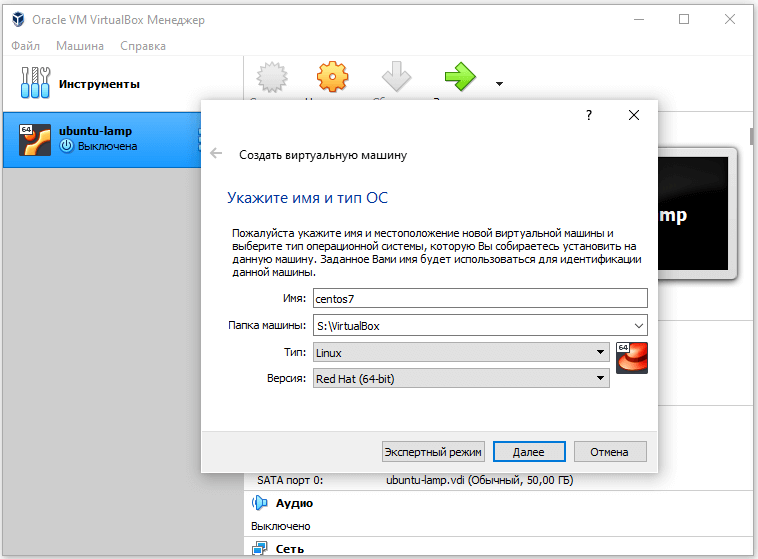
Task: Open the start button's dropdown arrow
Action: [x=499, y=84]
